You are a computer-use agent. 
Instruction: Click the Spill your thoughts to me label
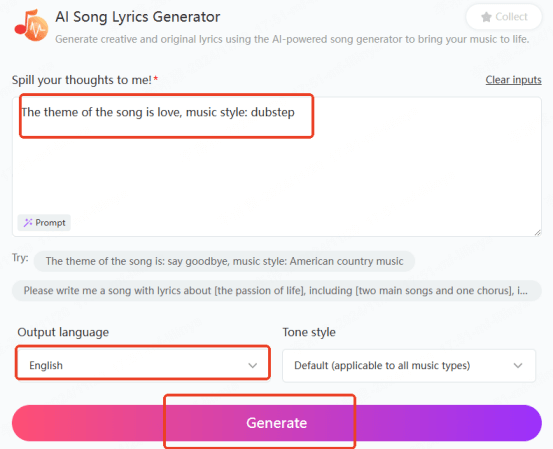(82, 80)
